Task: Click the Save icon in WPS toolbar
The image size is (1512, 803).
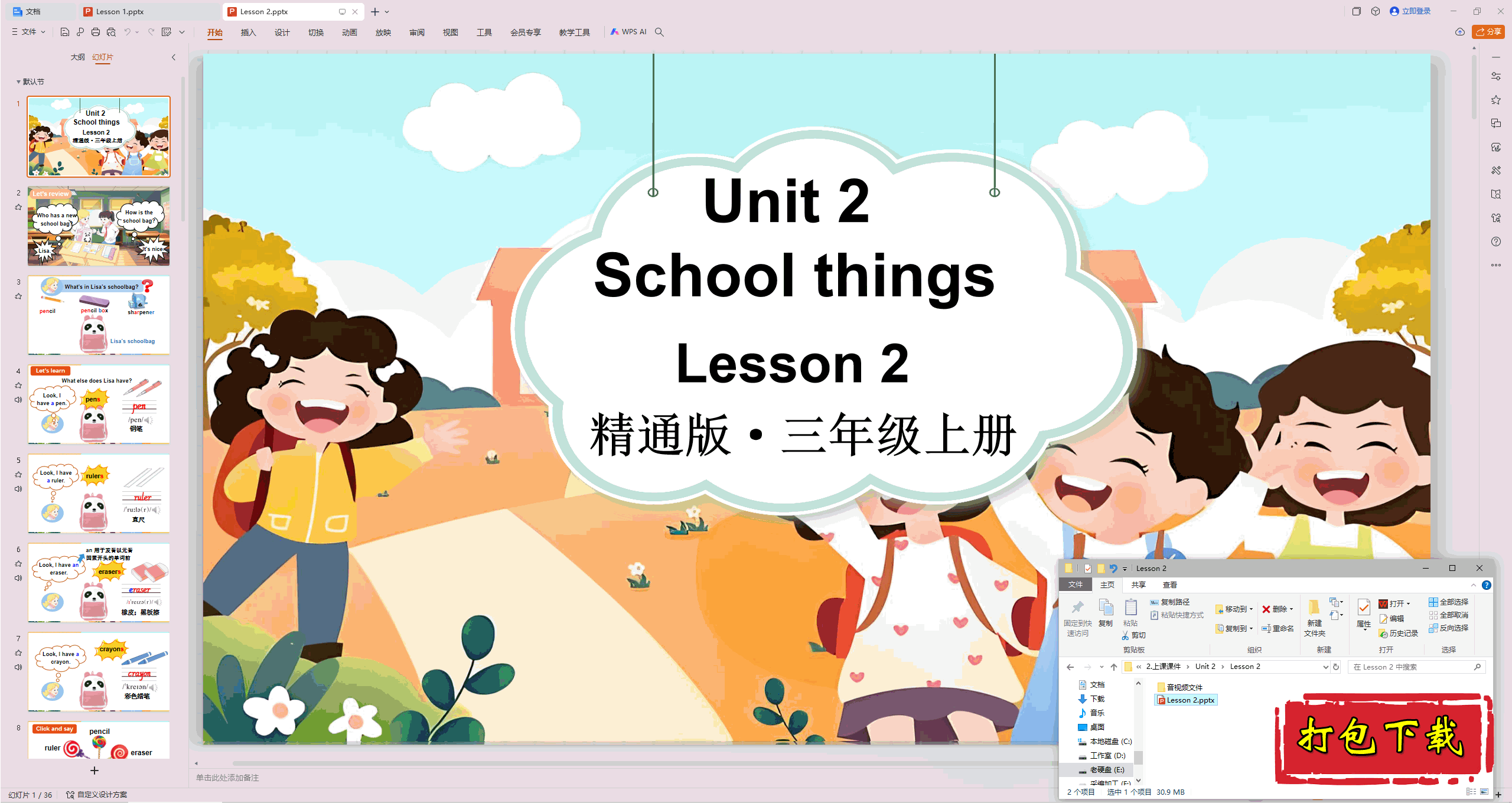Action: (65, 32)
